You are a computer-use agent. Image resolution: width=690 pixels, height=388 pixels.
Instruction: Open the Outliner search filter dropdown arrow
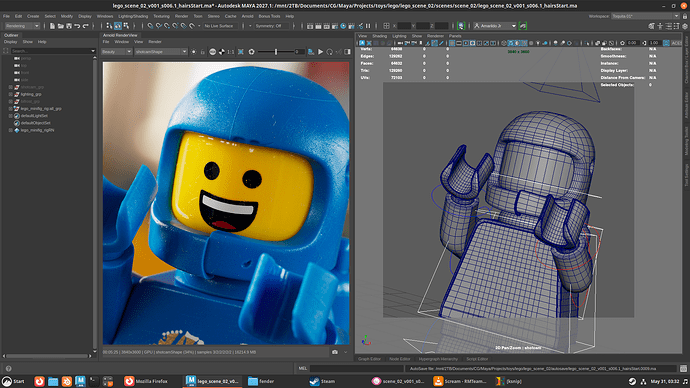tap(93, 51)
